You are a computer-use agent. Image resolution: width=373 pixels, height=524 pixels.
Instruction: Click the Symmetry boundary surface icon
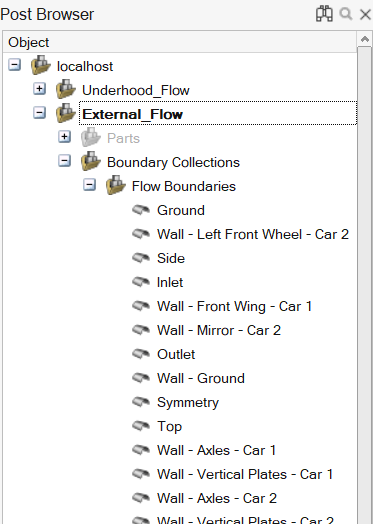pyautogui.click(x=141, y=402)
